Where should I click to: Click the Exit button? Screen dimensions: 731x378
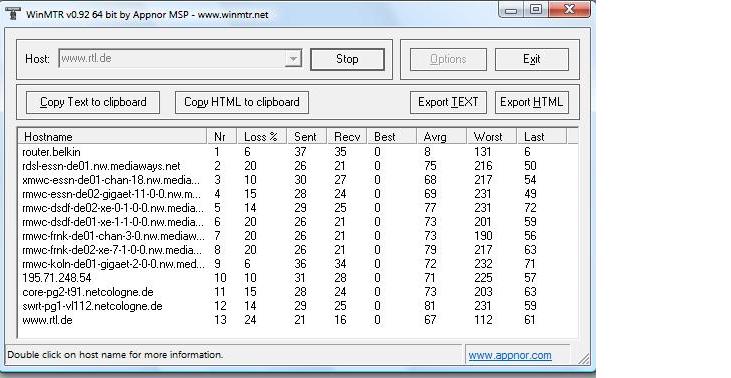[x=531, y=59]
